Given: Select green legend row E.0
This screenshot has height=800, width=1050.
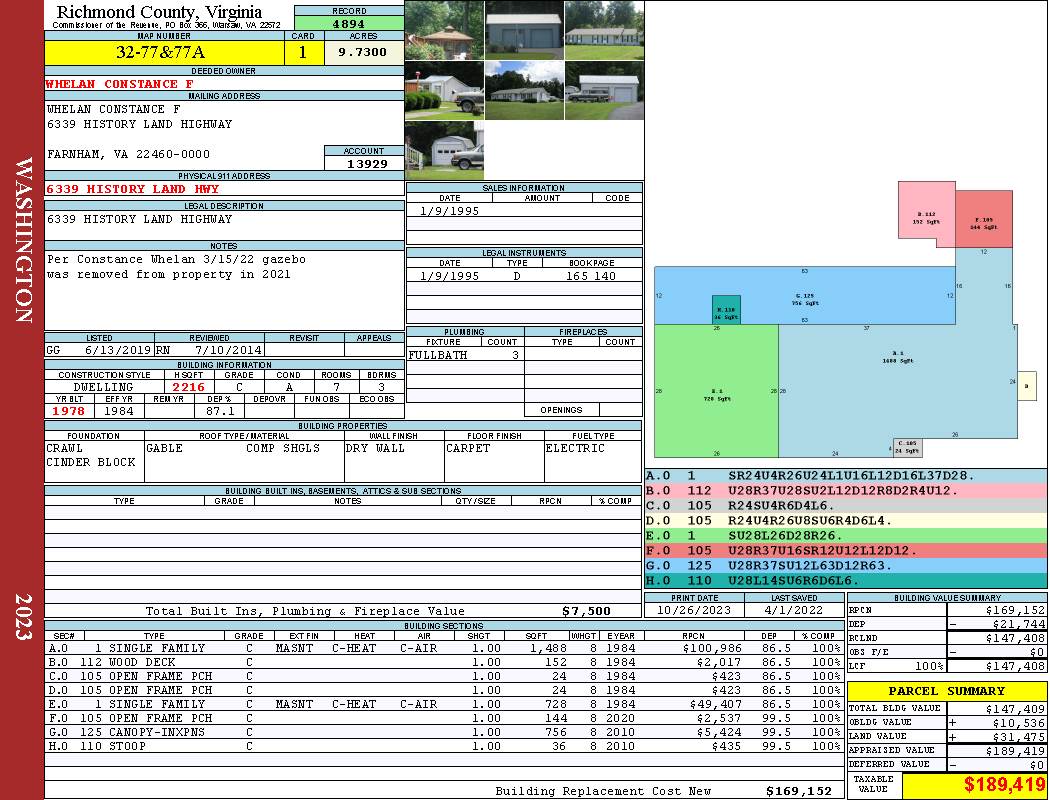Looking at the screenshot, I should click(846, 536).
